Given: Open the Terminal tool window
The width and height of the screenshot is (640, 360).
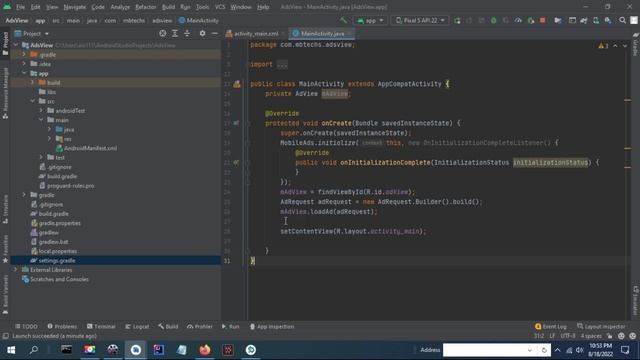Looking at the screenshot, I should tap(101, 327).
